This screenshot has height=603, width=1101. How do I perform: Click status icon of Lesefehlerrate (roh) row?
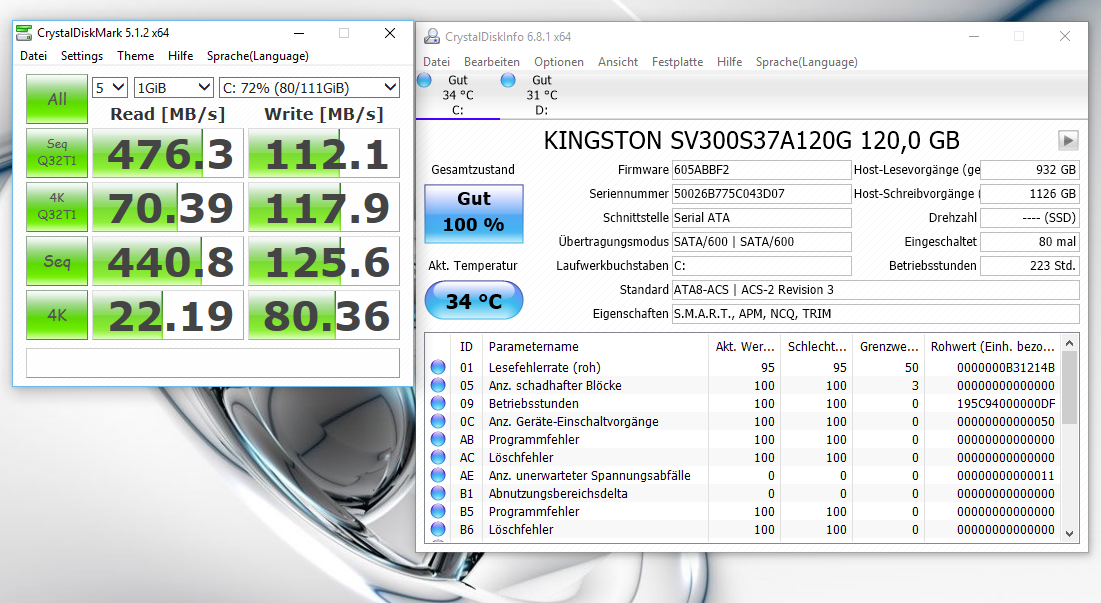tap(438, 367)
